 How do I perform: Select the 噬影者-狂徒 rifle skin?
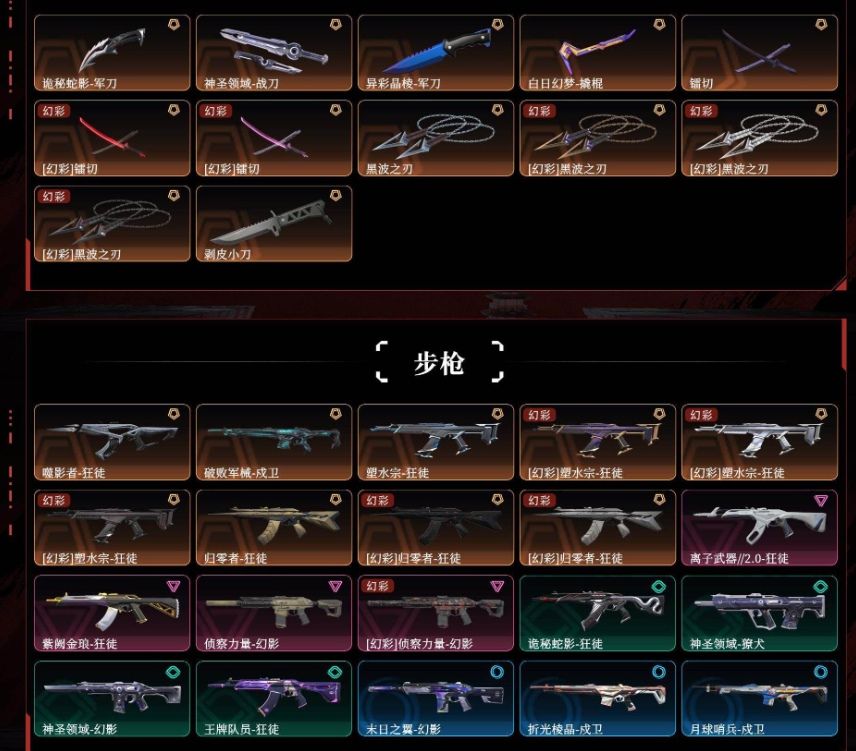pyautogui.click(x=112, y=442)
